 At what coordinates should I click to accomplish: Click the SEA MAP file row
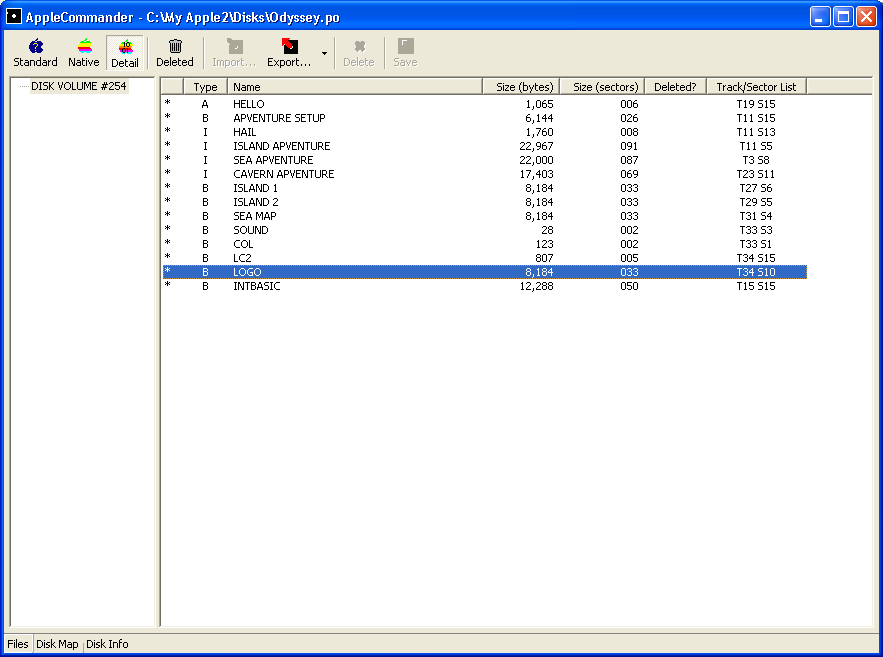click(254, 216)
